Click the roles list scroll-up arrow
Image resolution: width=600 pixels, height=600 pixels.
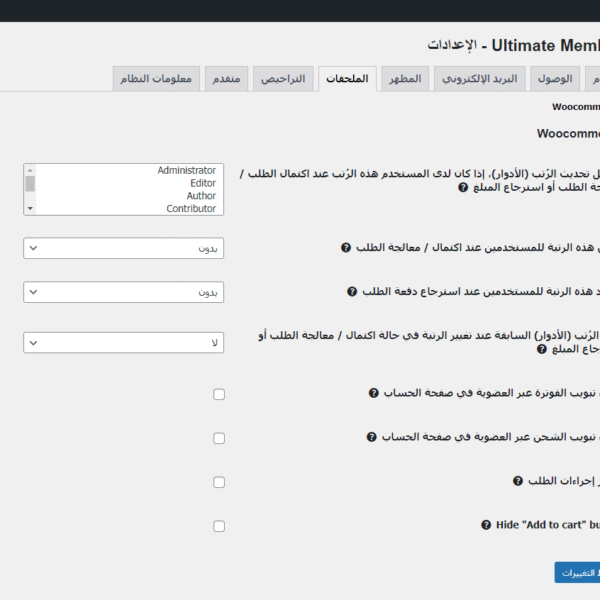30,170
